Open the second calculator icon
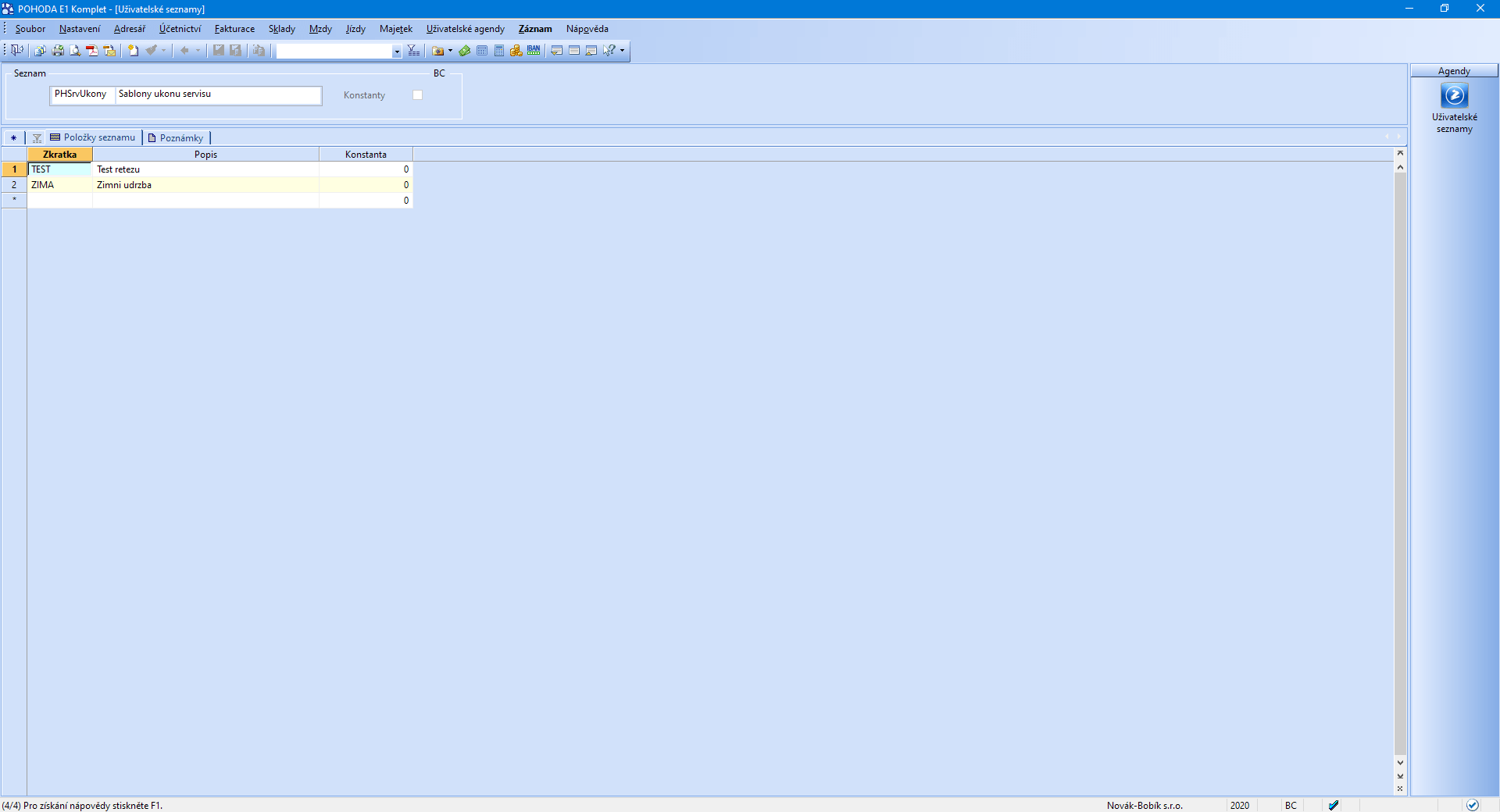This screenshot has height=812, width=1500. (x=499, y=51)
